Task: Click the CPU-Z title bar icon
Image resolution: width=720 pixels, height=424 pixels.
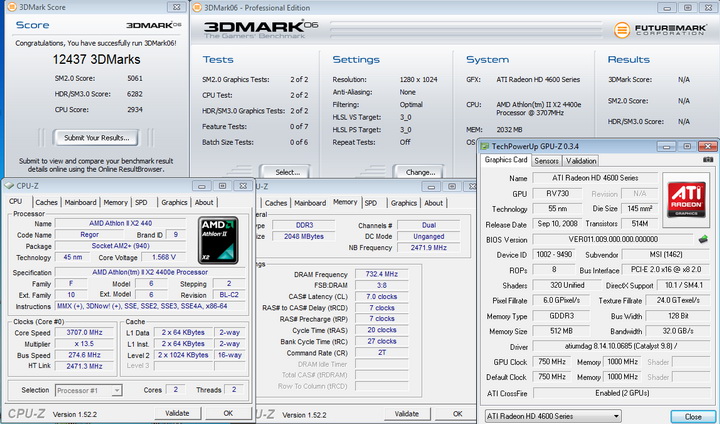Action: pyautogui.click(x=9, y=186)
